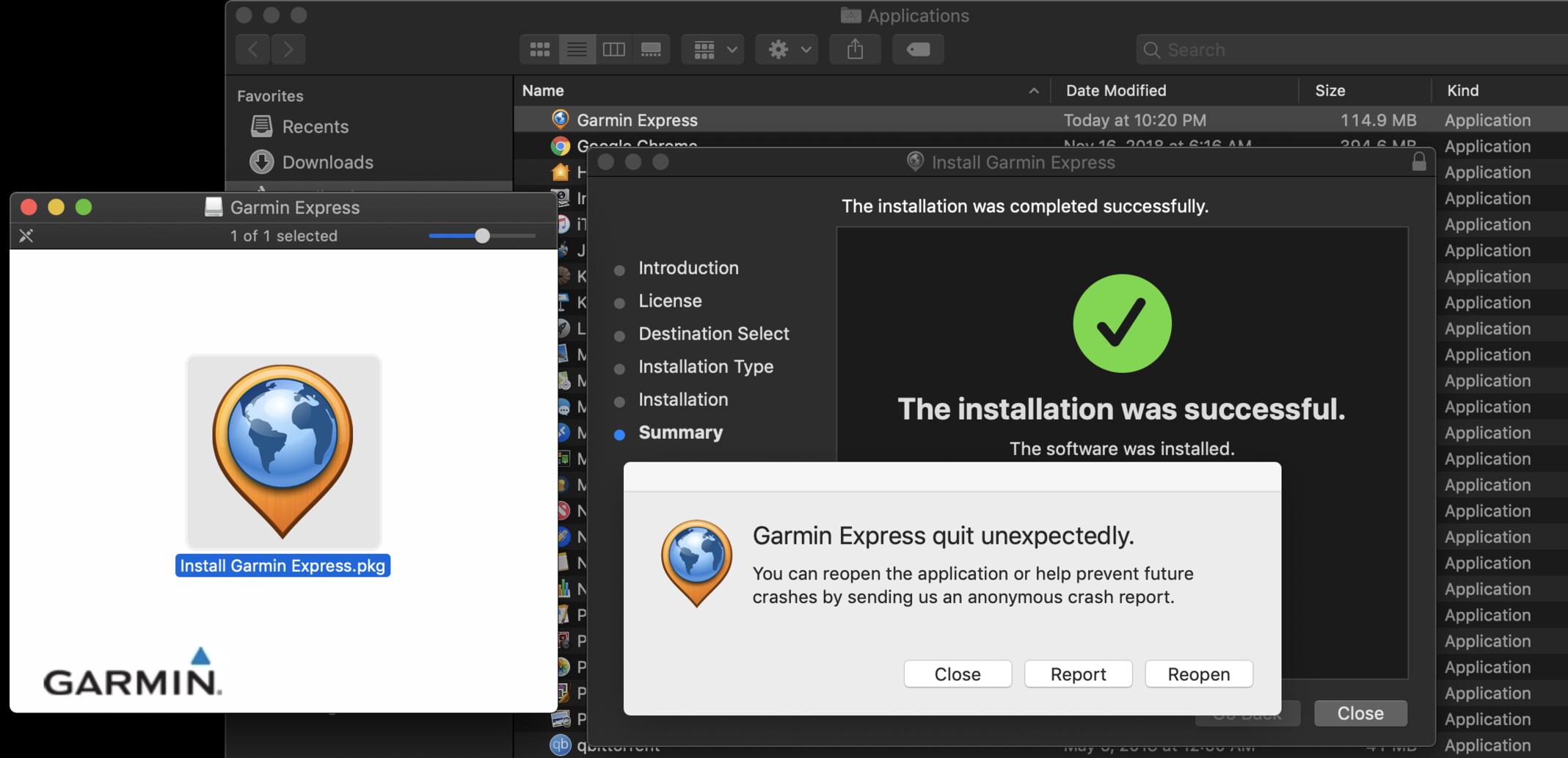
Task: Switch Finder to gallery view
Action: (x=651, y=49)
